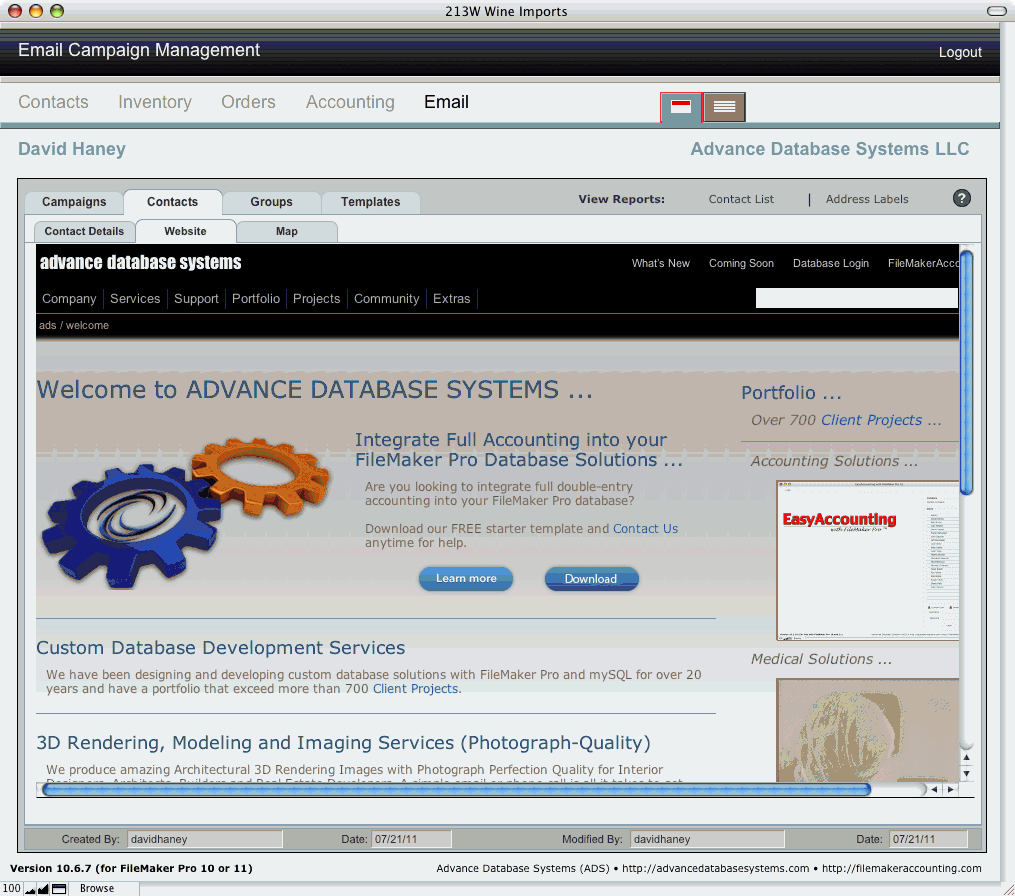Click the 100 zoom level indicator

coord(12,888)
